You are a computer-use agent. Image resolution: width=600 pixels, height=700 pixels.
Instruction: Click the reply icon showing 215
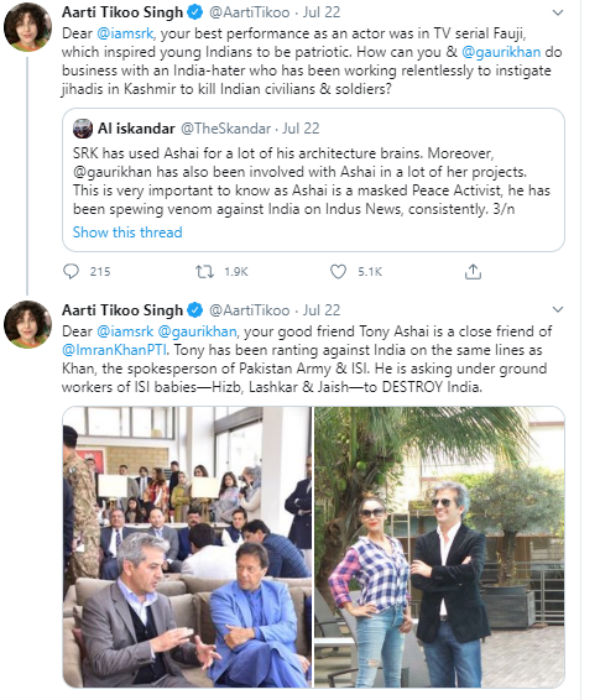tap(71, 271)
